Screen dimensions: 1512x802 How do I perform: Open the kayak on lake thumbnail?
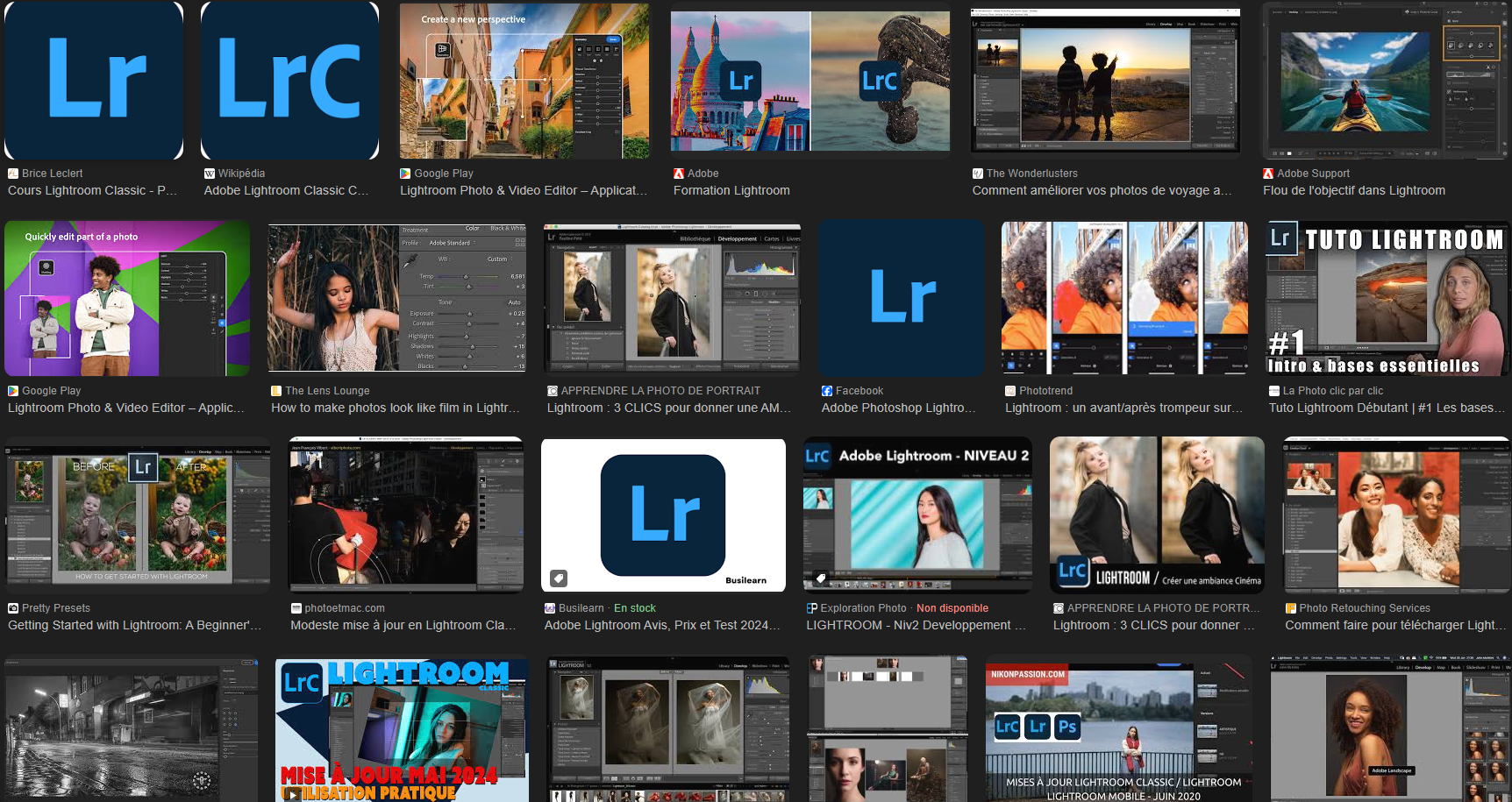pos(1386,81)
